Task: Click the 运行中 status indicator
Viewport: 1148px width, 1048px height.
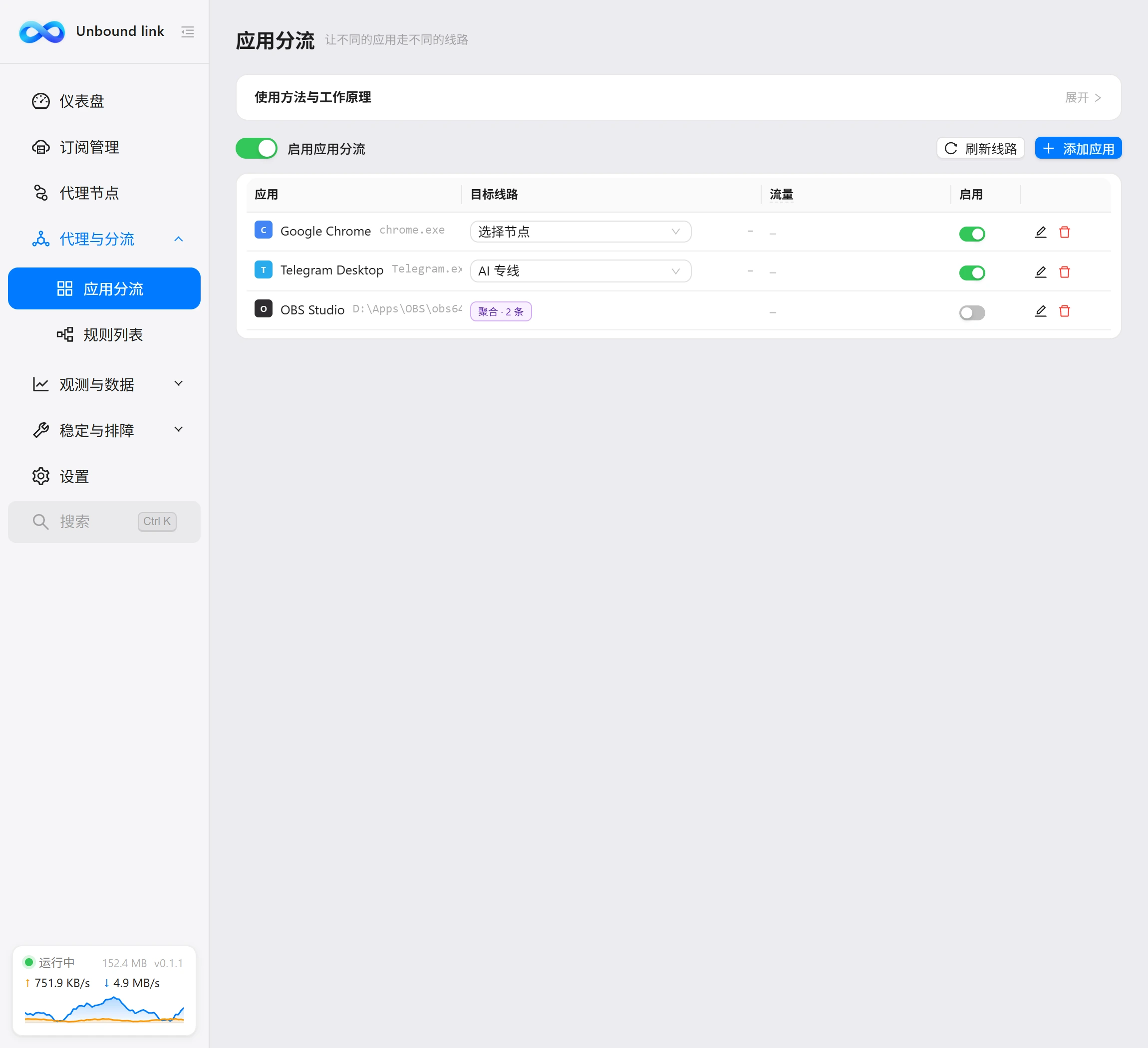Action: click(x=49, y=963)
